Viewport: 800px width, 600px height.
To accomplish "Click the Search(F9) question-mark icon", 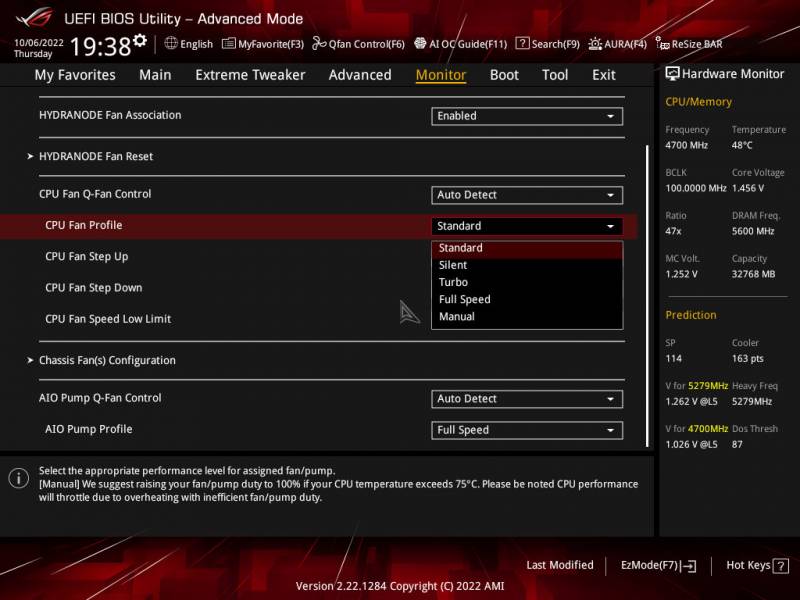I will click(522, 43).
